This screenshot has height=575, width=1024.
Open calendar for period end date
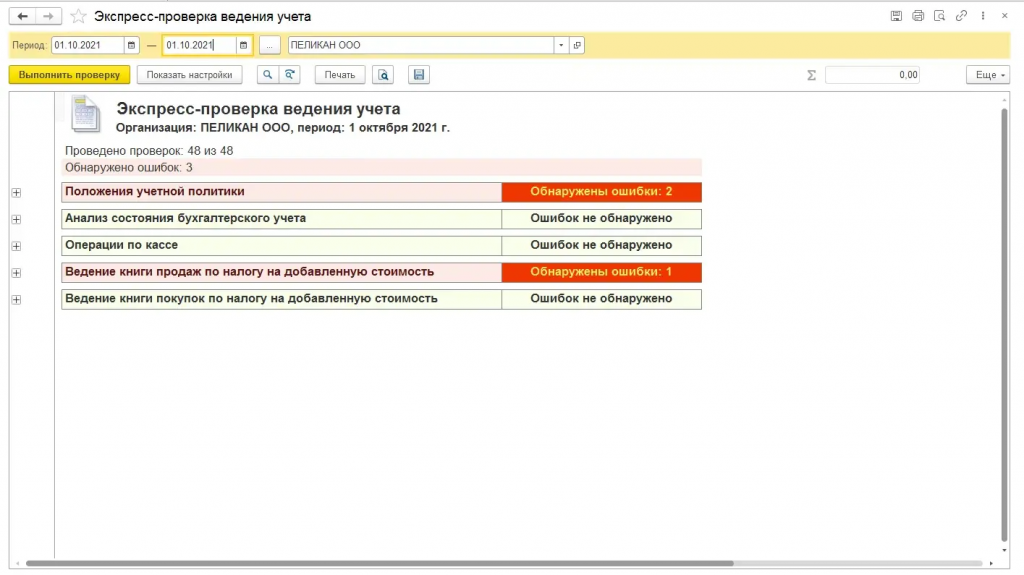click(x=244, y=45)
